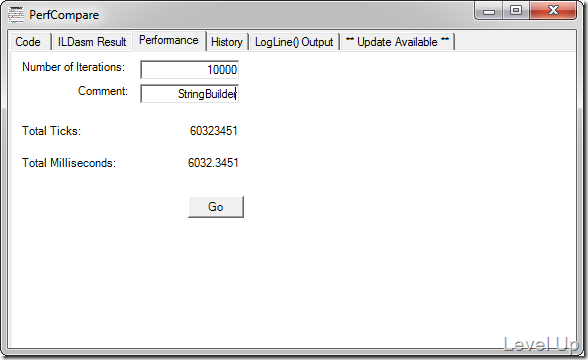
Task: Select the Performance tab
Action: tap(169, 40)
